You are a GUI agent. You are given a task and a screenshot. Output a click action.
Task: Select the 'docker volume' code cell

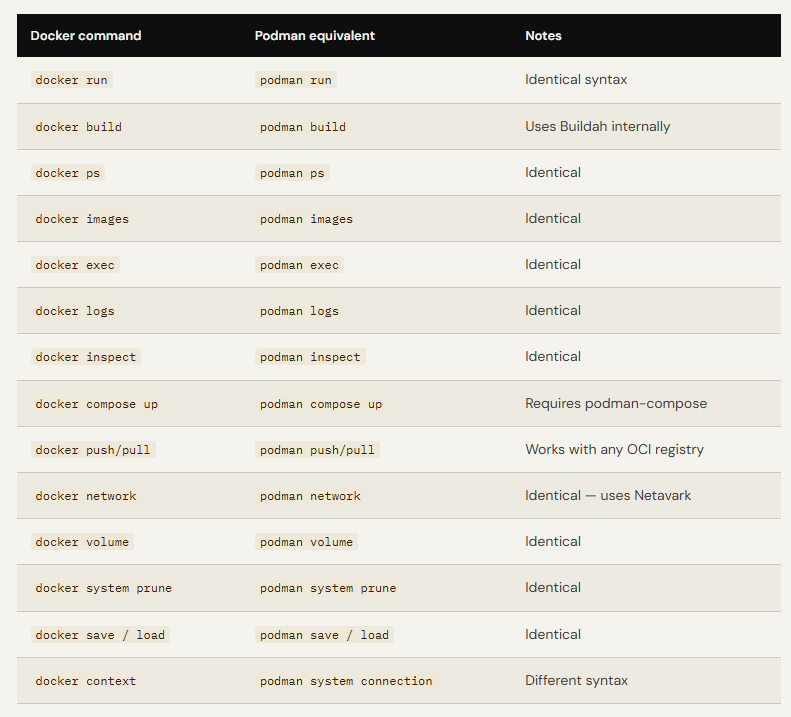pos(82,541)
